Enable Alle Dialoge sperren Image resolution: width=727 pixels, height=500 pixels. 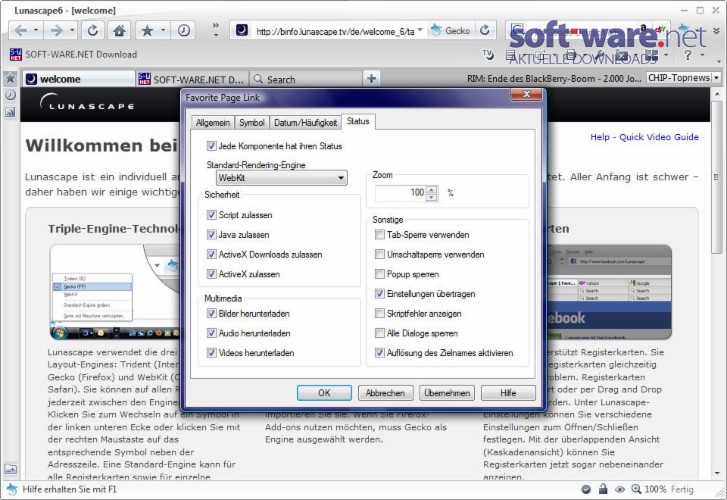380,333
